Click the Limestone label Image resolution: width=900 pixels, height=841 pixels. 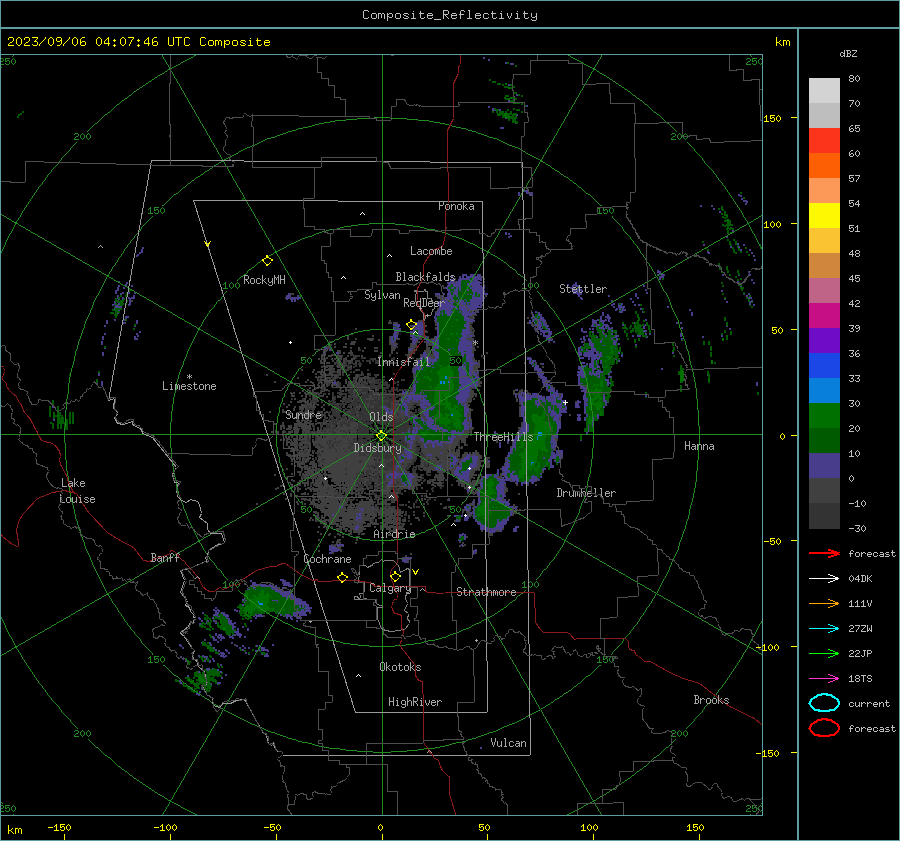click(189, 386)
